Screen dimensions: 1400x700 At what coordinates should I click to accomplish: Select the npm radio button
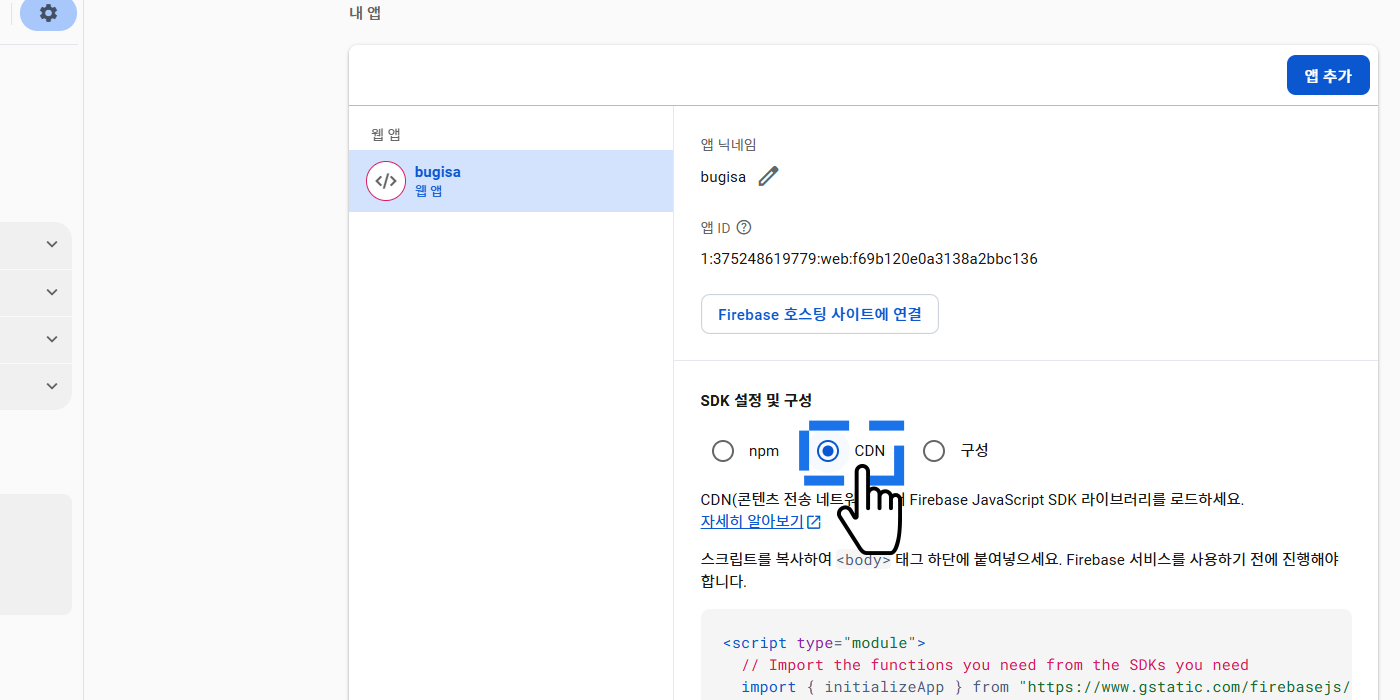(723, 451)
